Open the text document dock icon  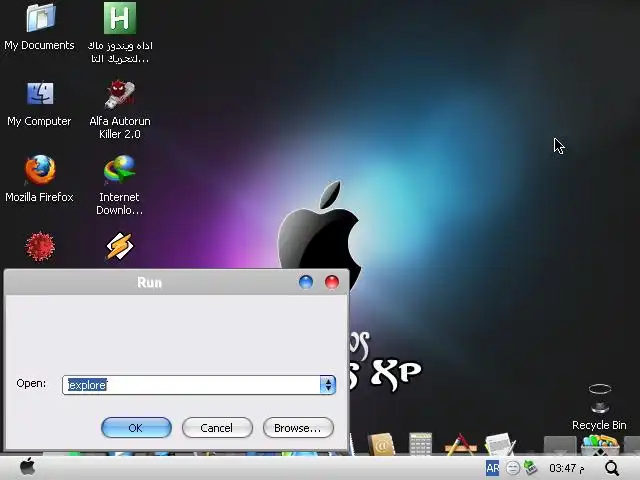click(x=500, y=444)
